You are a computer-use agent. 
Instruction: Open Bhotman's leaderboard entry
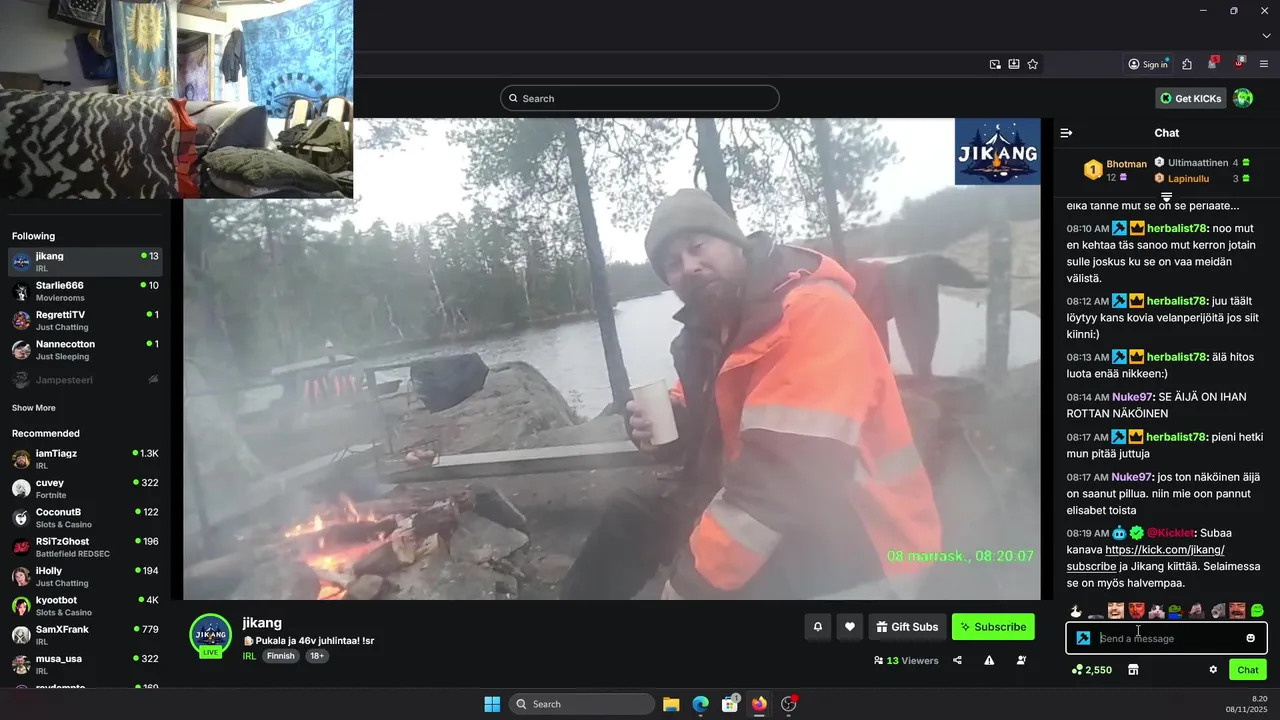1115,170
